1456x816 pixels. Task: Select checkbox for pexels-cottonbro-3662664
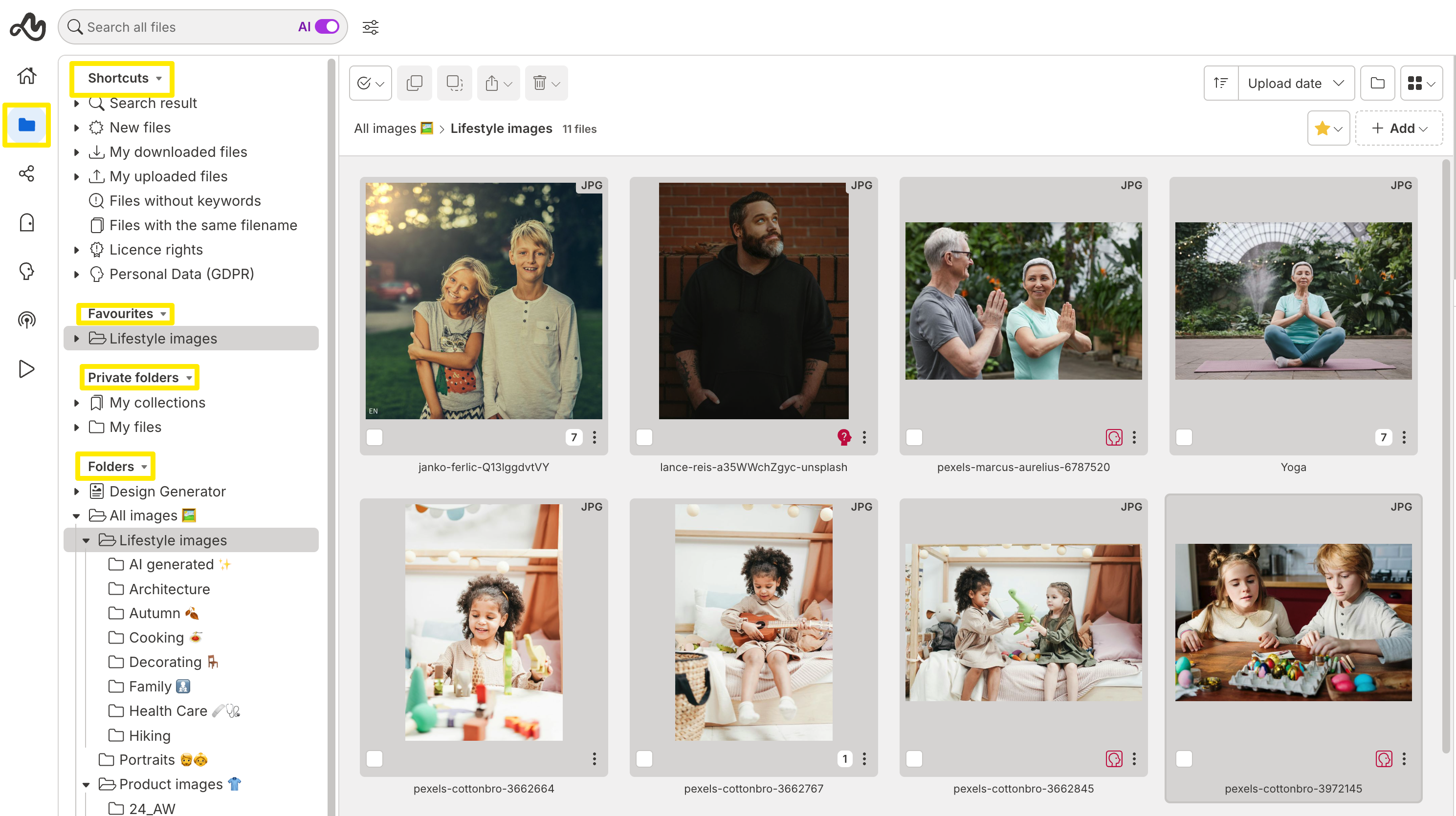click(x=374, y=758)
